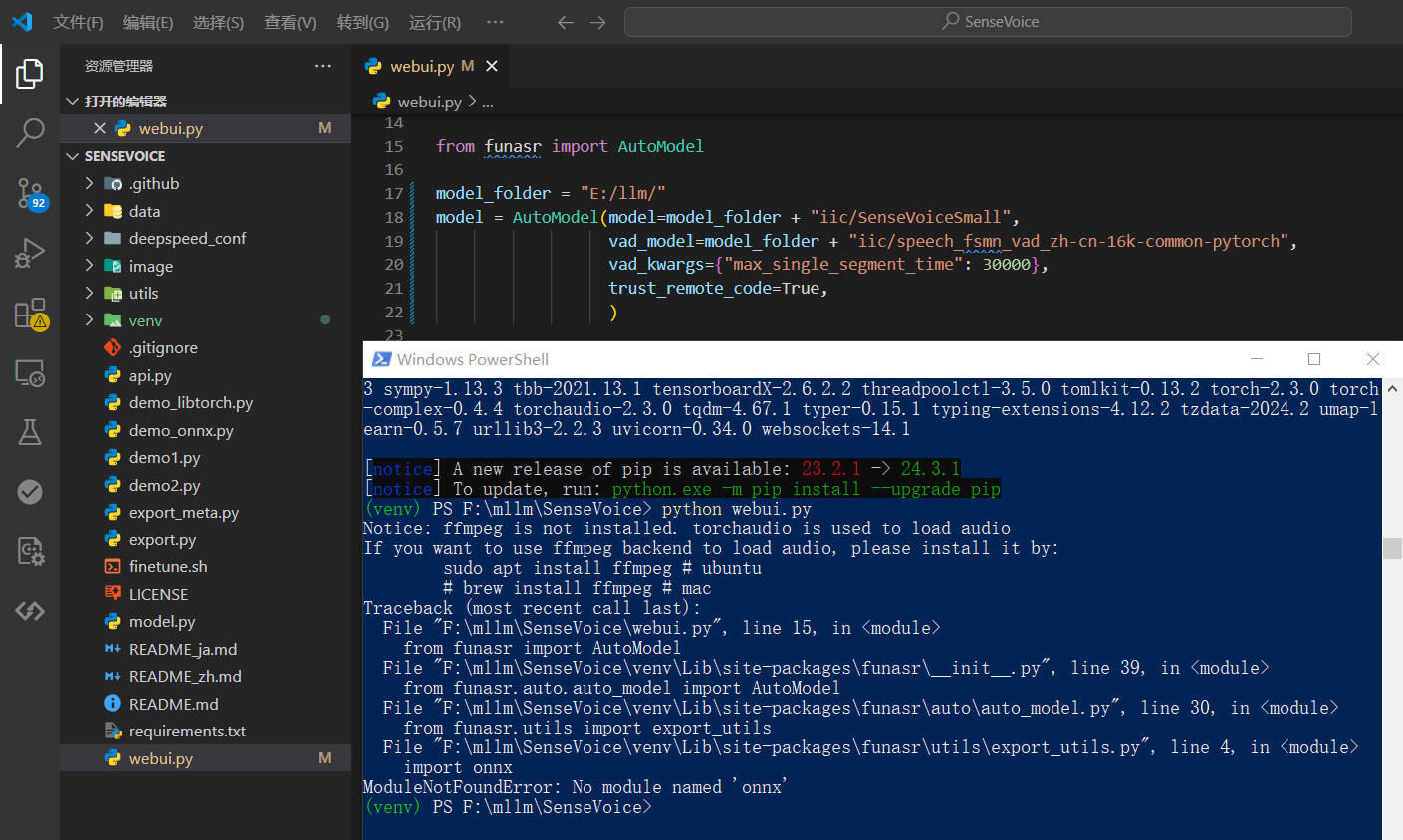Open the Remote Explorer view
The height and width of the screenshot is (840, 1403).
(x=30, y=373)
